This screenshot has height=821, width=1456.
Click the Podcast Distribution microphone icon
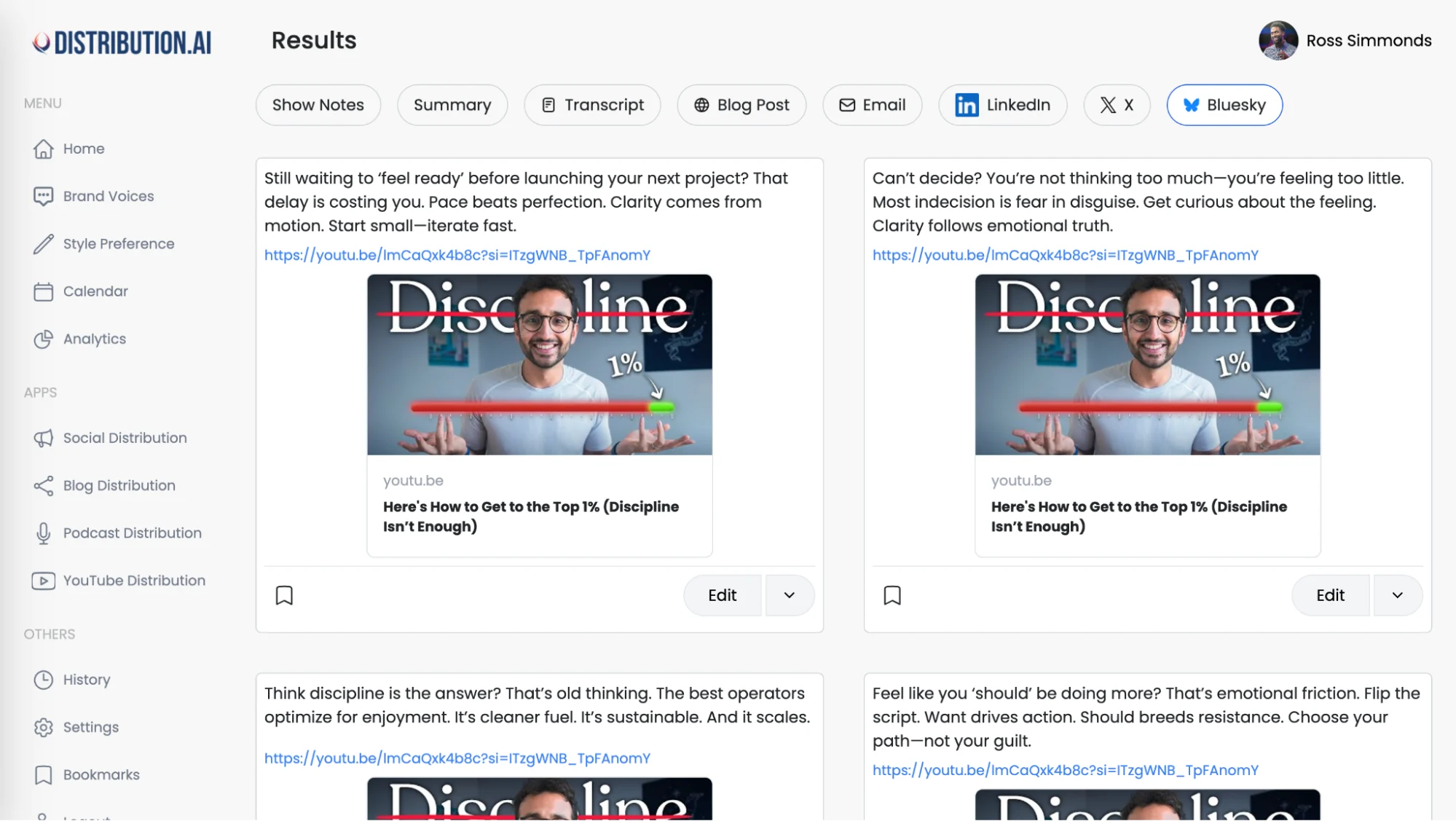point(43,533)
